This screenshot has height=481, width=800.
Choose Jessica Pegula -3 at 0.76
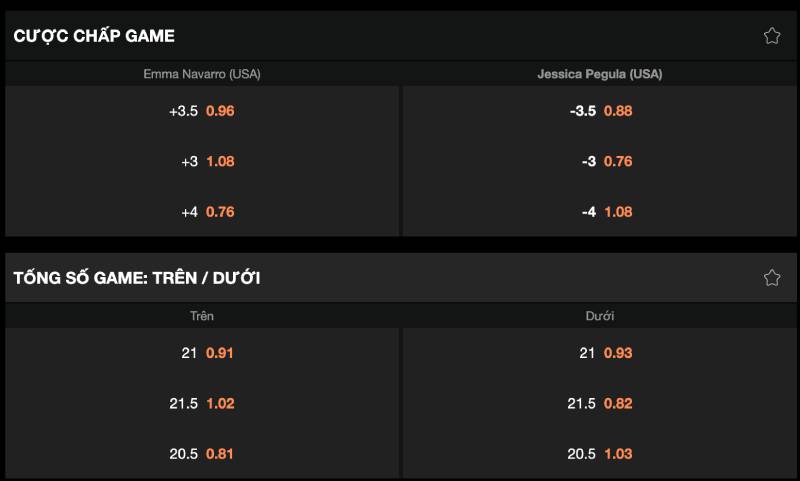pyautogui.click(x=600, y=161)
